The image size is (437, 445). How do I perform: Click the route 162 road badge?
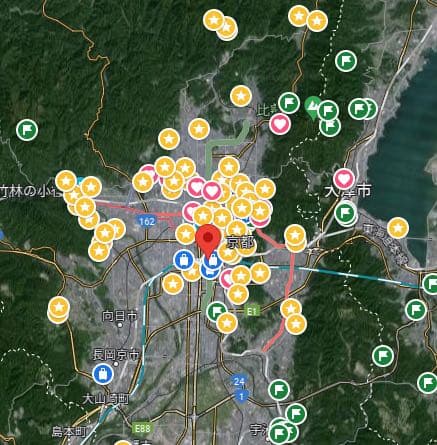pos(146,221)
